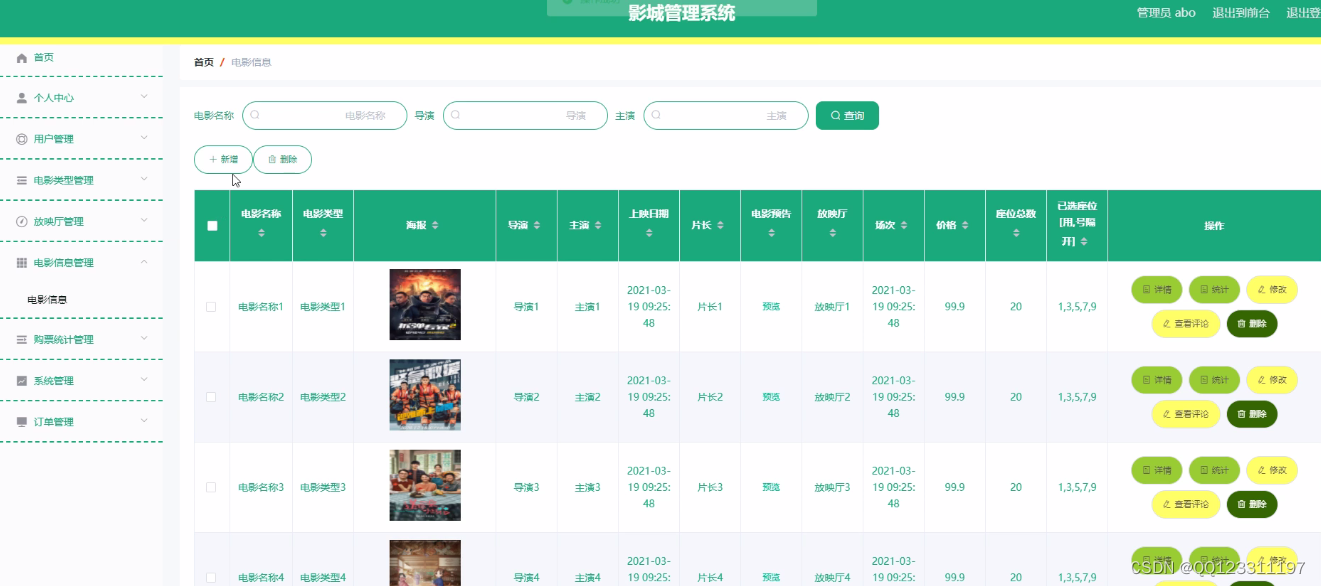This screenshot has height=586, width=1321.
Task: Click the grid icon beside 电影信息管理
Action: pyautogui.click(x=22, y=262)
